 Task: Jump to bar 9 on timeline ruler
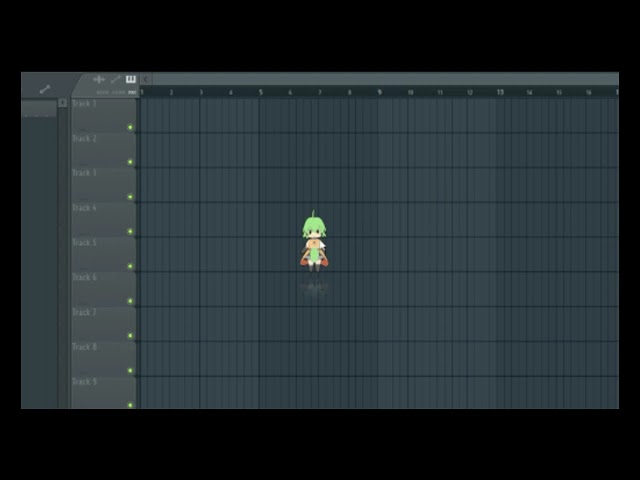tap(380, 93)
